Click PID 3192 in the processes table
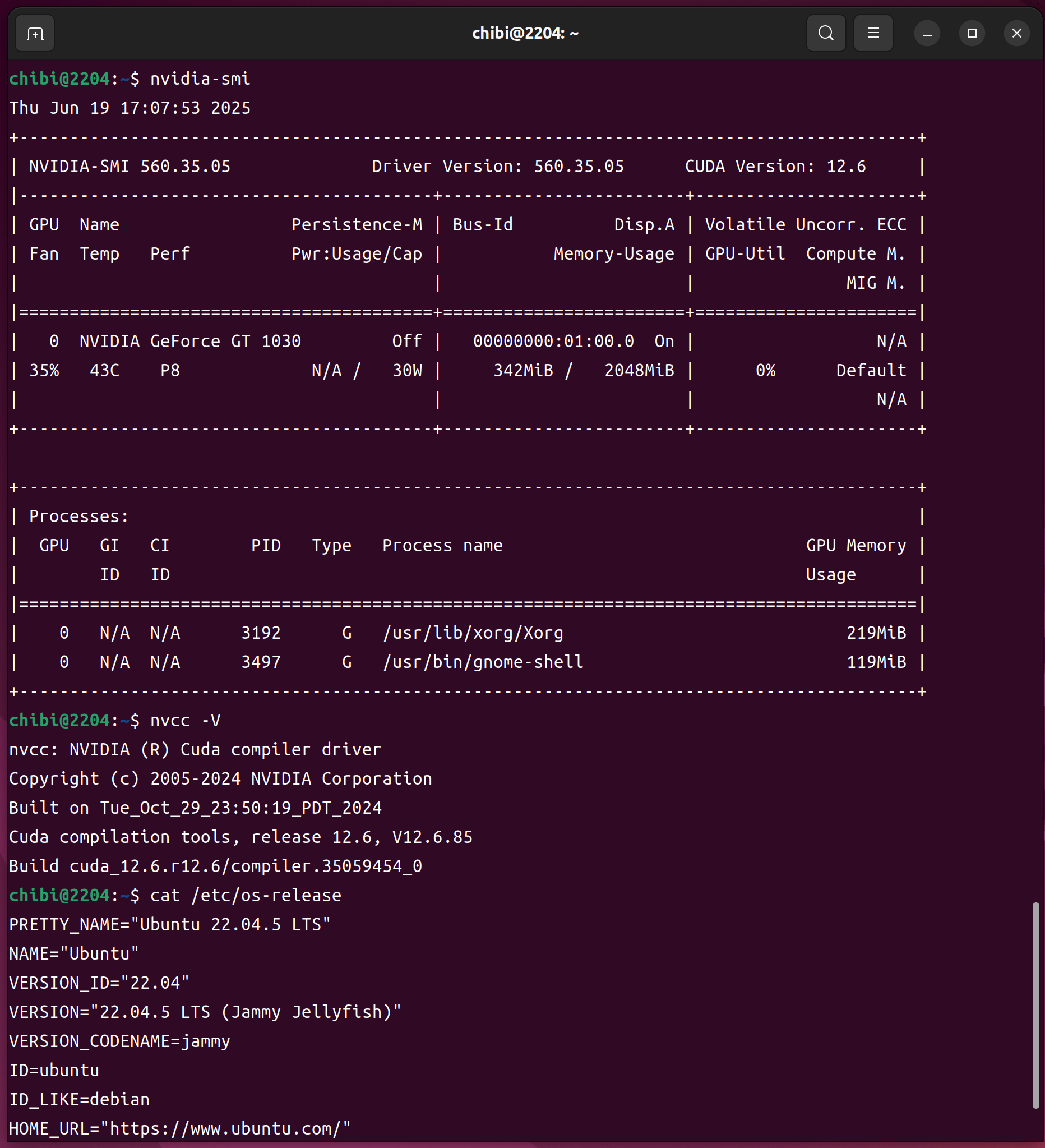Image resolution: width=1045 pixels, height=1148 pixels. pos(261,633)
